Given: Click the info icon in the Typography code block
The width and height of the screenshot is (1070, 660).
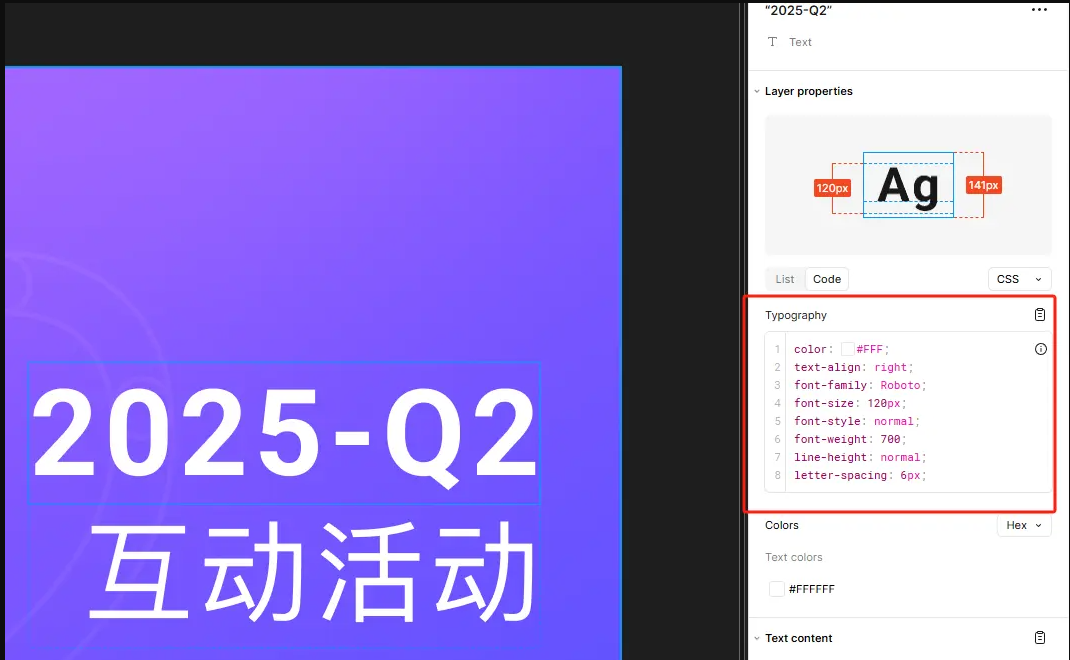Looking at the screenshot, I should [x=1040, y=349].
